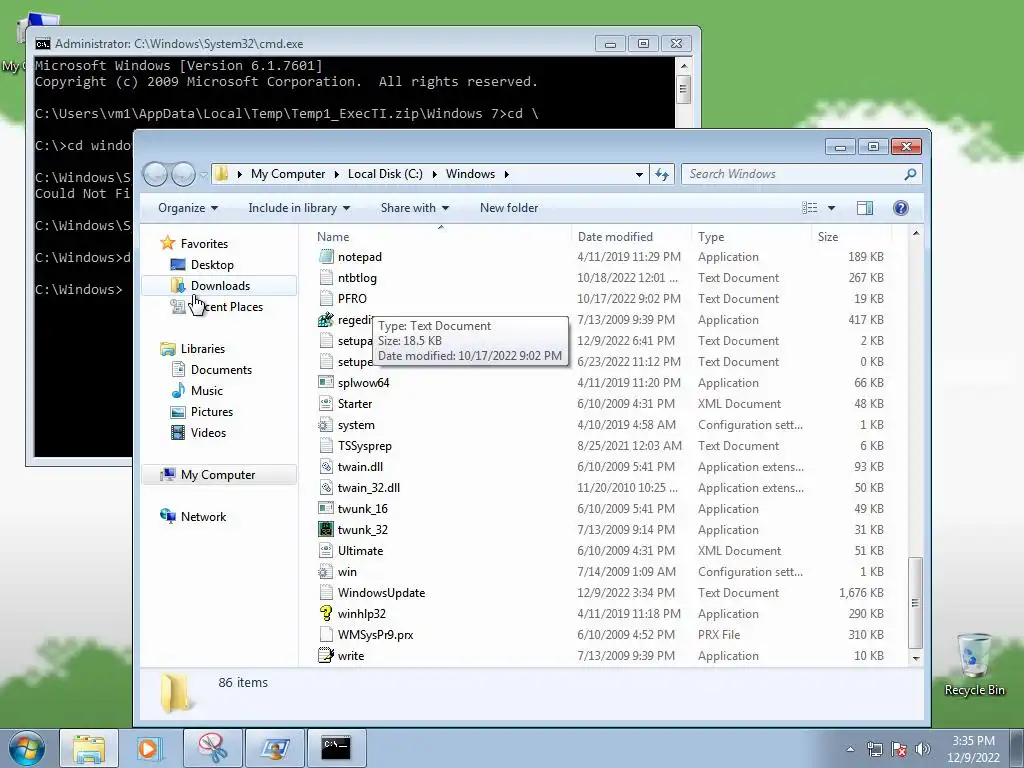The height and width of the screenshot is (768, 1024).
Task: Select the regedit application icon
Action: click(325, 319)
